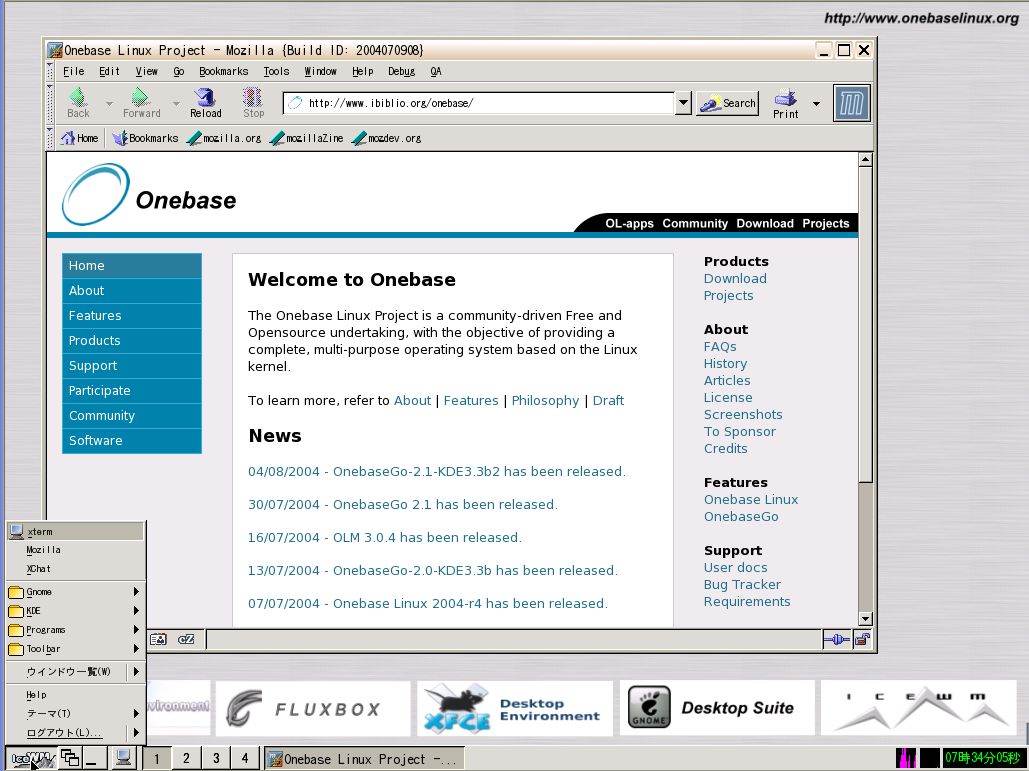Expand the Toolbar submenu
This screenshot has width=1029, height=771.
pos(75,649)
